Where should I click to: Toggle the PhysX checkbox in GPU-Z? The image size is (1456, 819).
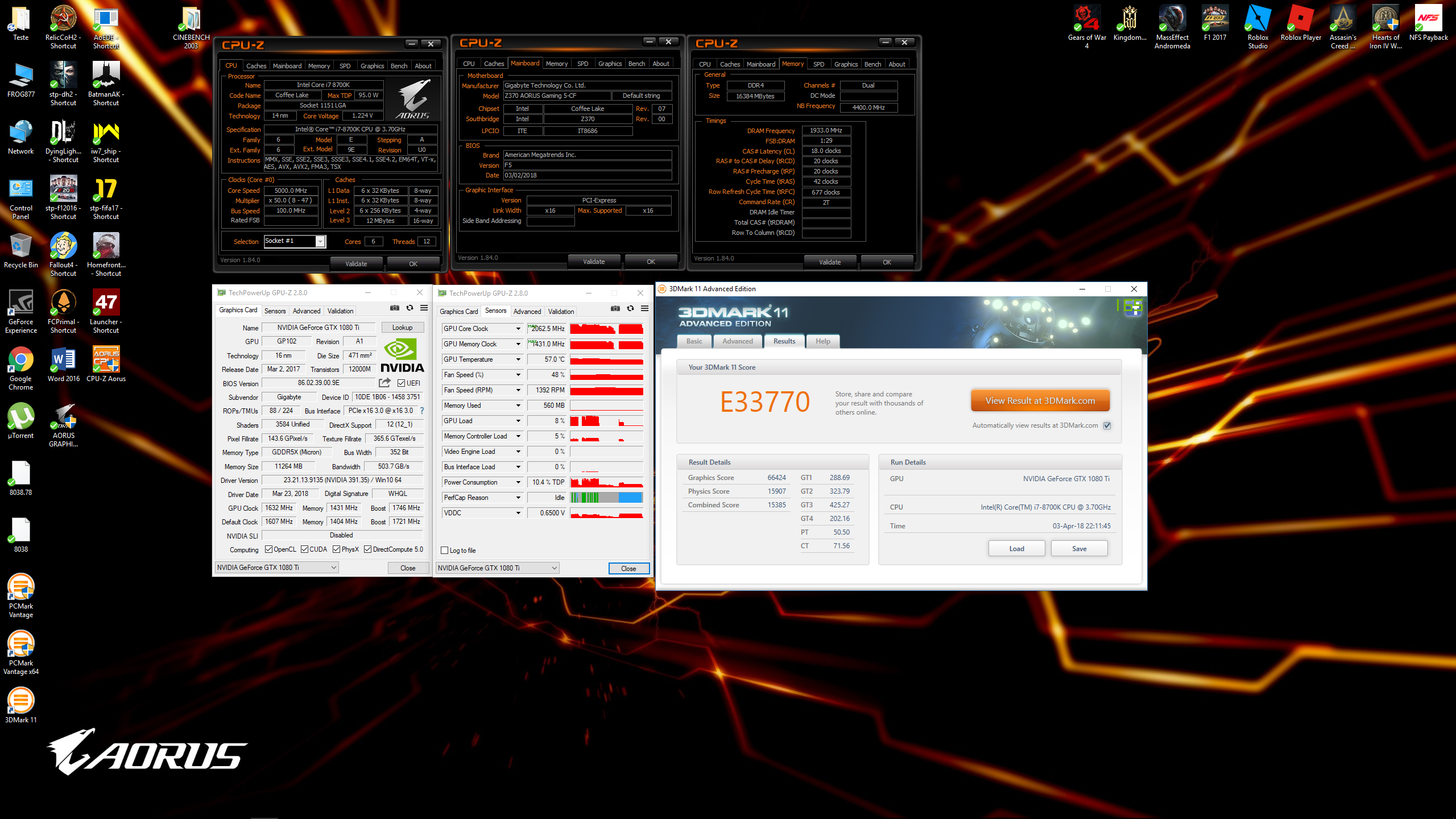coord(336,549)
